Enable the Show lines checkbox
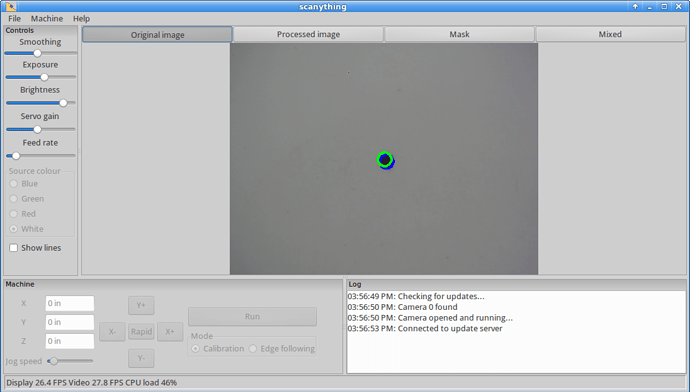 point(14,248)
